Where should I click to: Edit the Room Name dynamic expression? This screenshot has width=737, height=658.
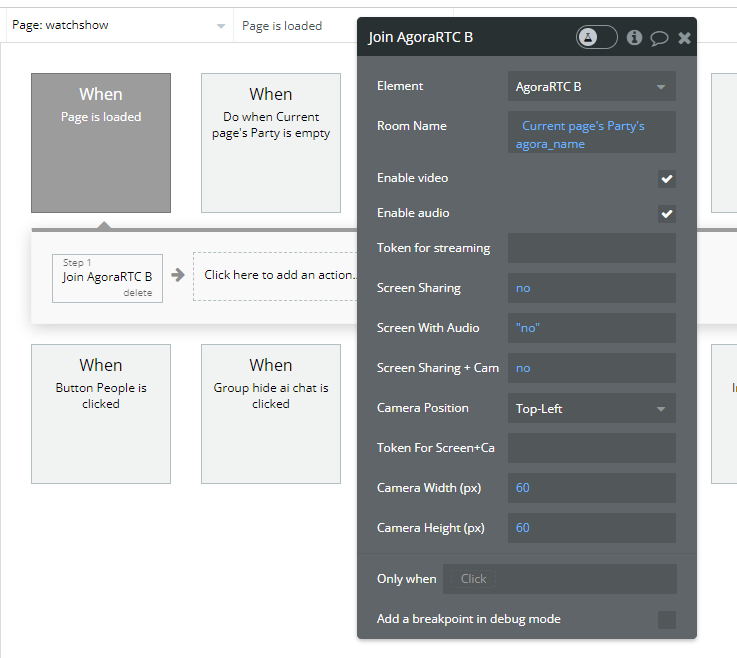point(592,132)
